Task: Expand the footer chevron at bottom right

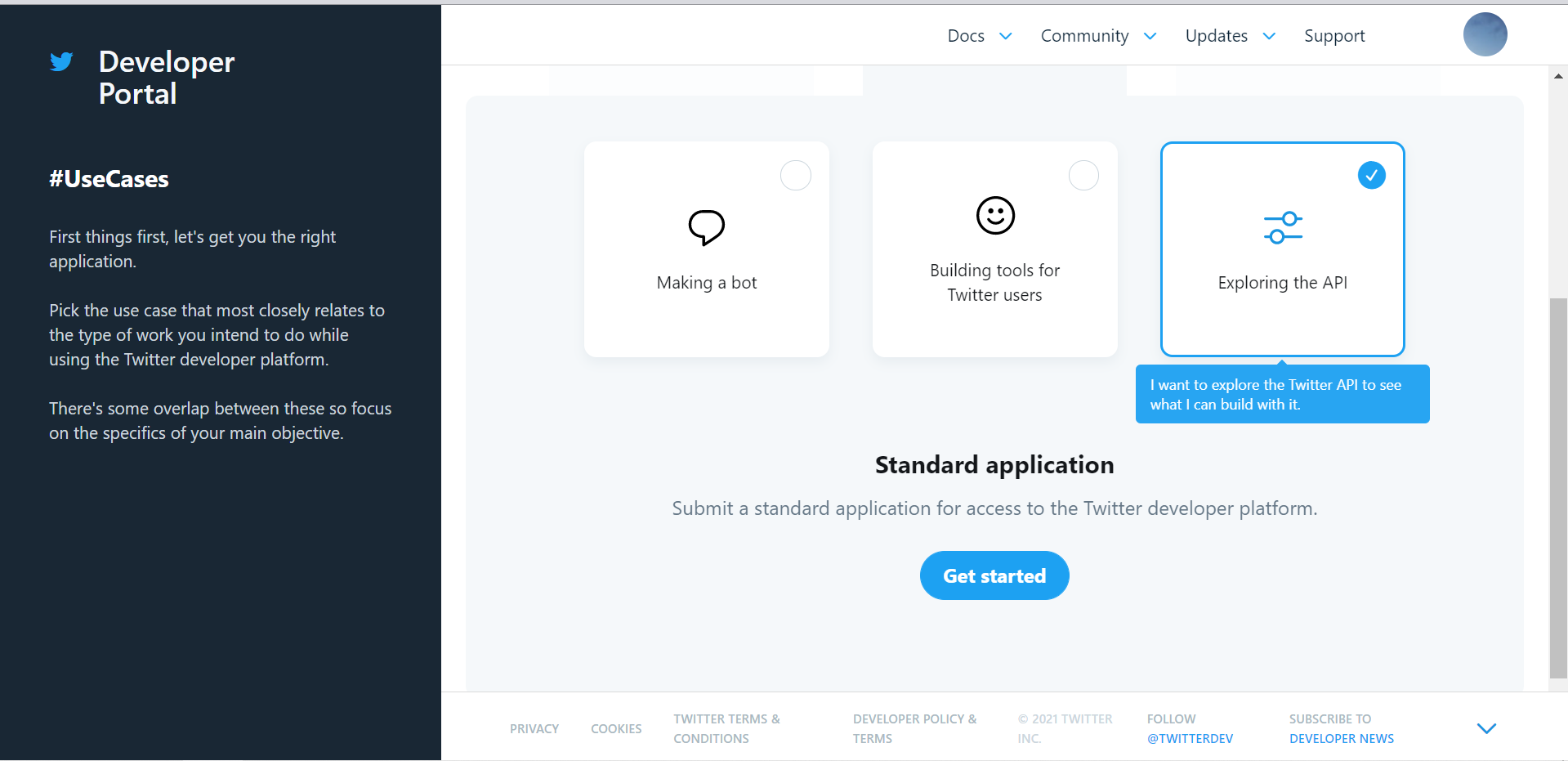Action: coord(1485,727)
